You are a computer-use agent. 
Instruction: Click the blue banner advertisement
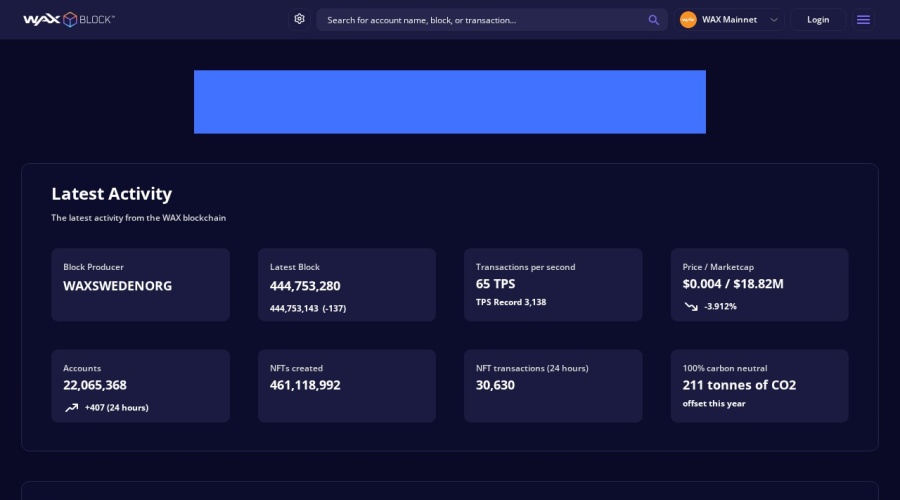[x=450, y=102]
